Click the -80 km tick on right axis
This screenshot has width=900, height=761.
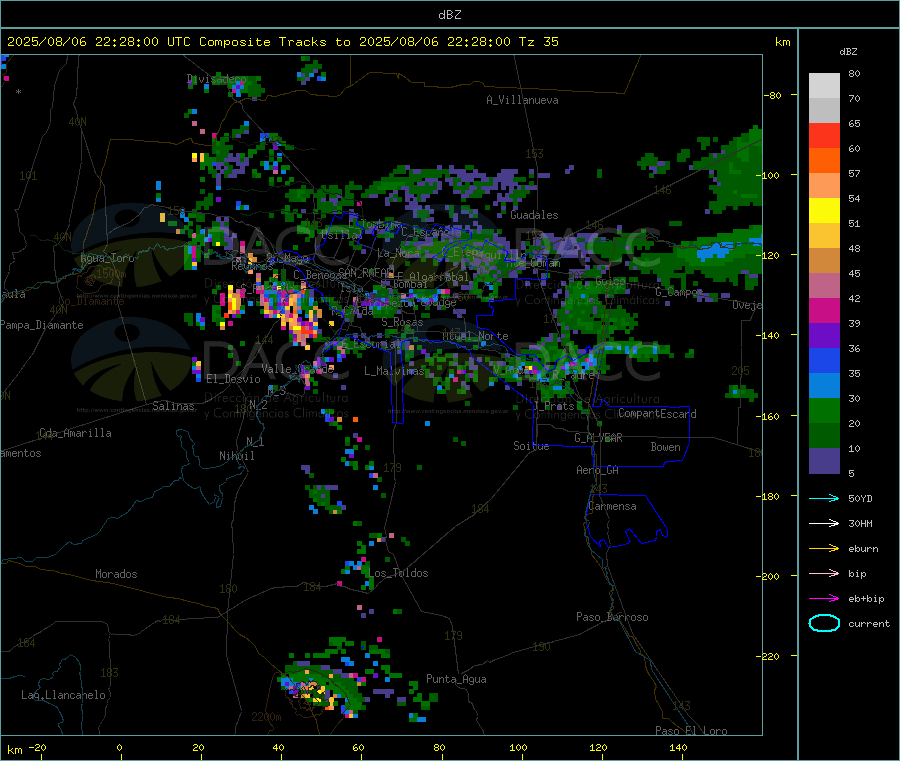773,95
